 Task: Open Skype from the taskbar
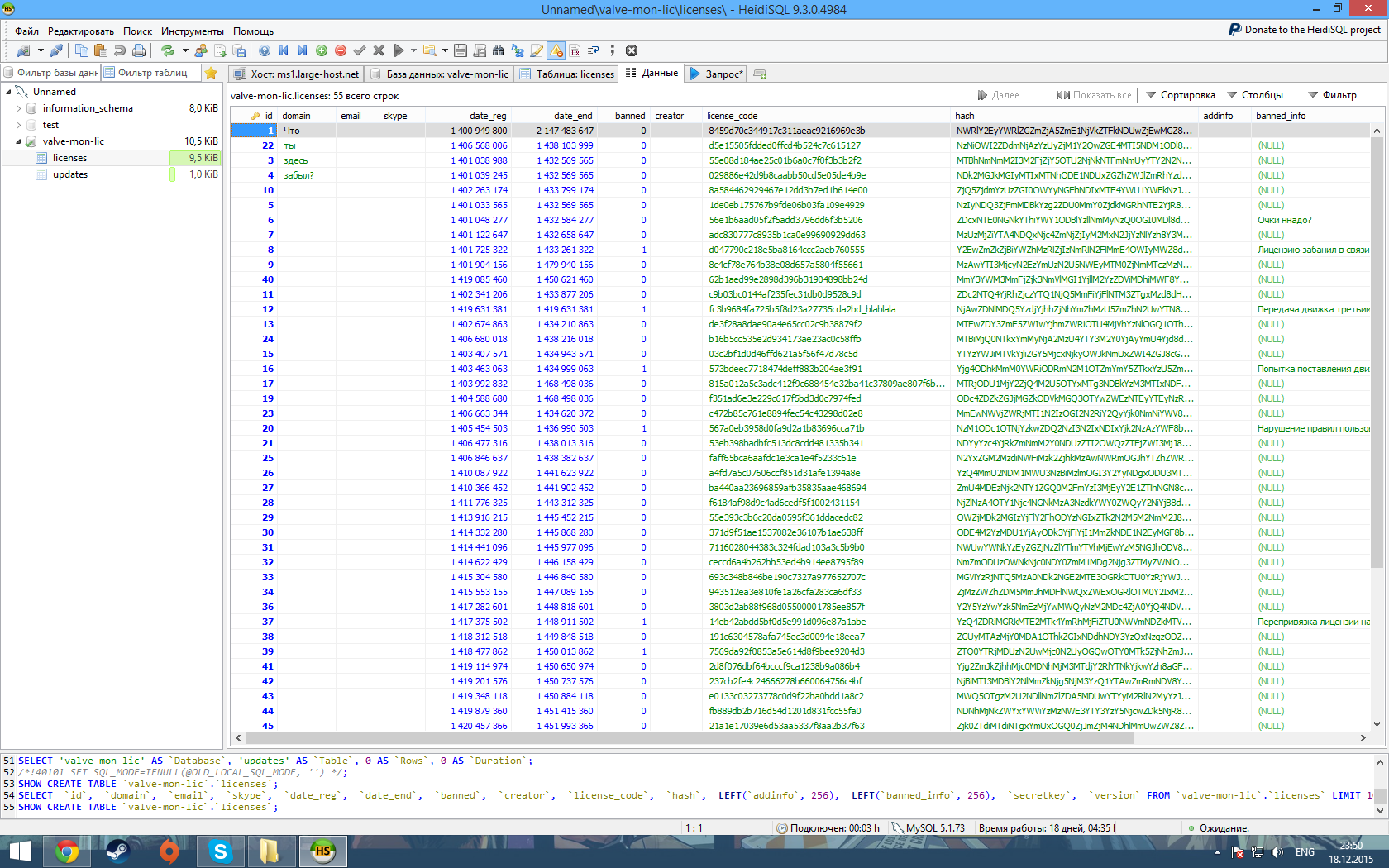[220, 851]
